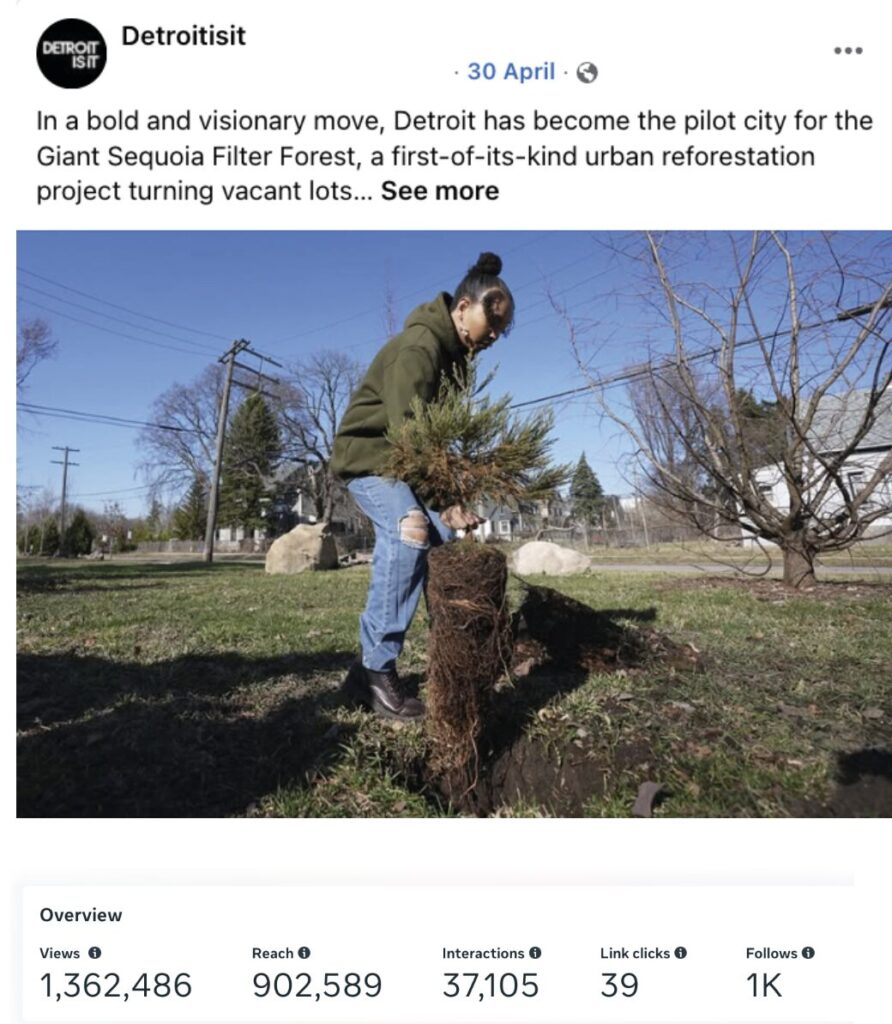Image resolution: width=892 pixels, height=1024 pixels.
Task: Click the globe public audience icon
Action: pyautogui.click(x=588, y=73)
